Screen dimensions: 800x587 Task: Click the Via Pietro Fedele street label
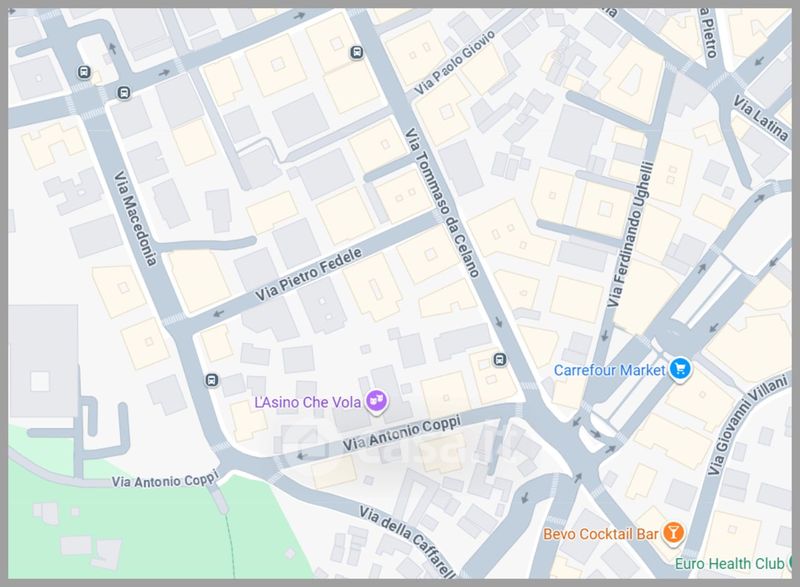309,274
